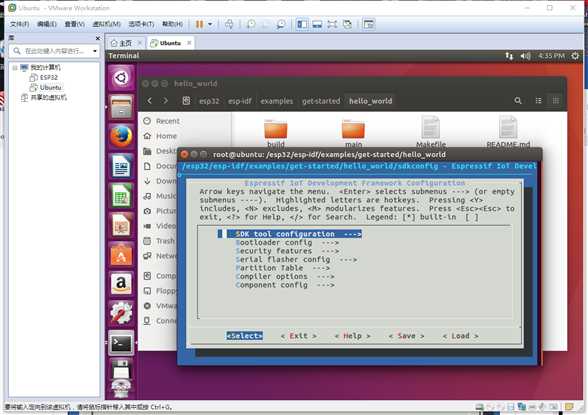Image resolution: width=588 pixels, height=415 pixels.
Task: Click the Terminal icon in the dock
Action: click(121, 343)
